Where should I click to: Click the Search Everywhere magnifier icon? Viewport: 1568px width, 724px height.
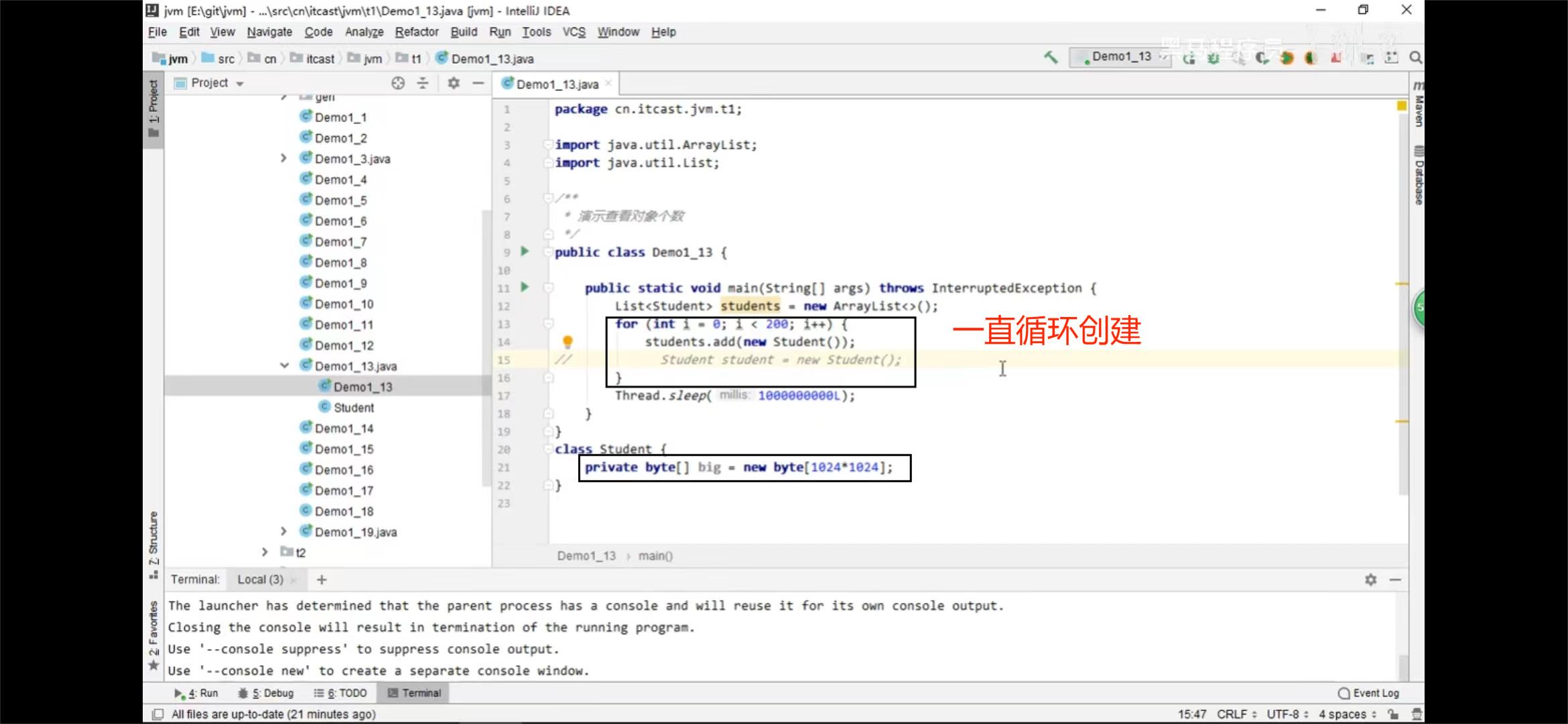click(1415, 58)
